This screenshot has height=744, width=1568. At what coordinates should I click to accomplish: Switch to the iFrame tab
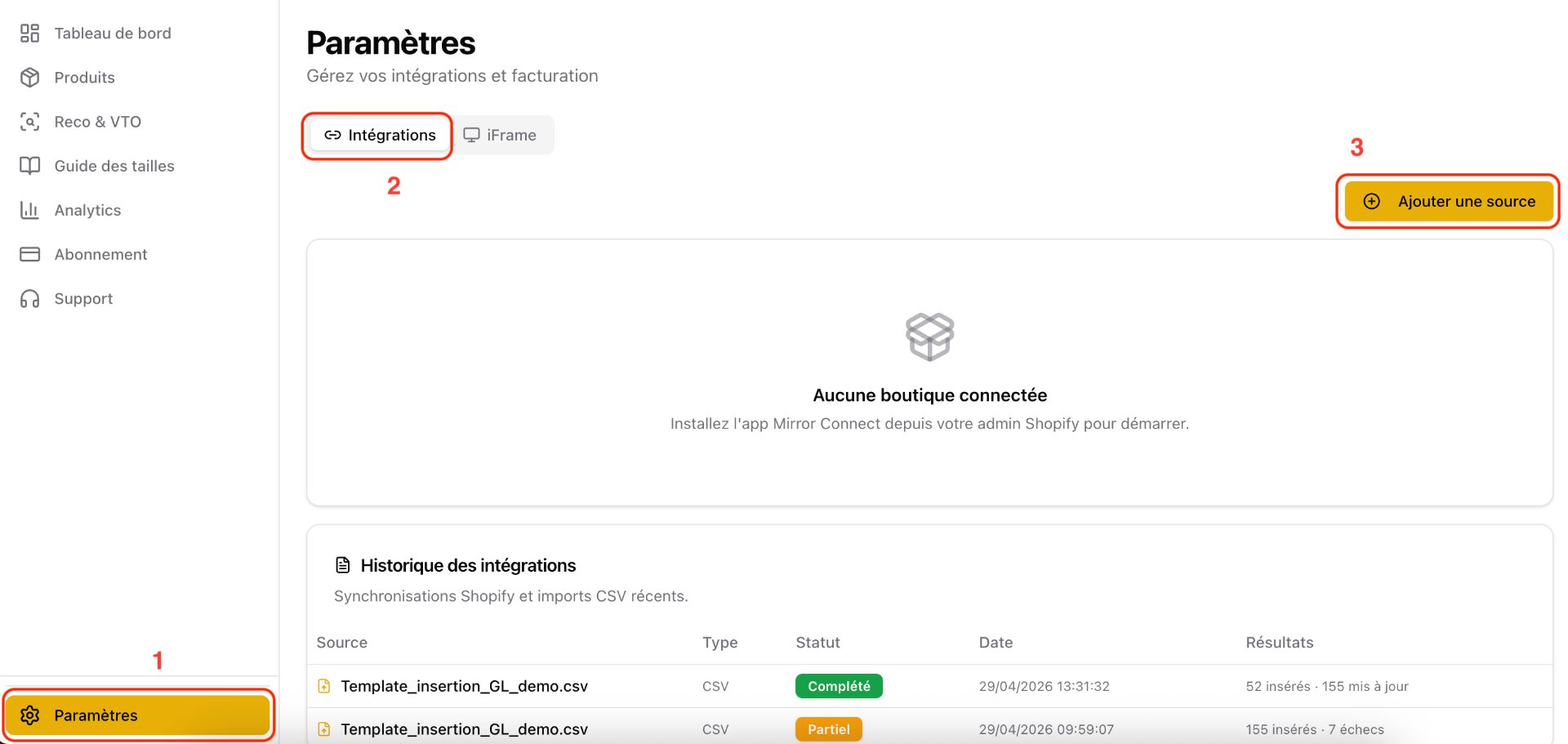click(x=500, y=136)
